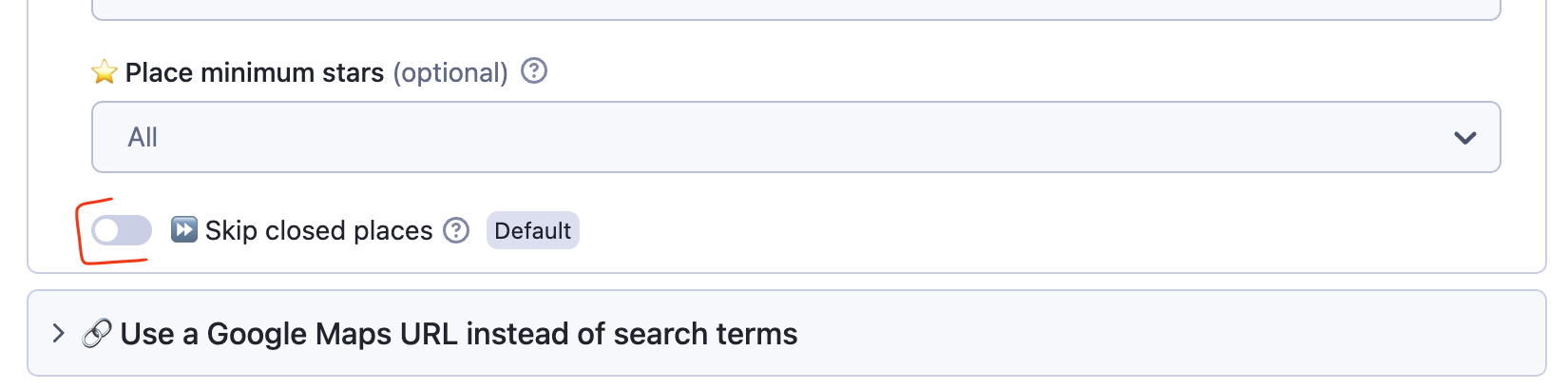Open help tooltip for Place minimum stars
Screen dimensions: 1568x390
coord(534,71)
